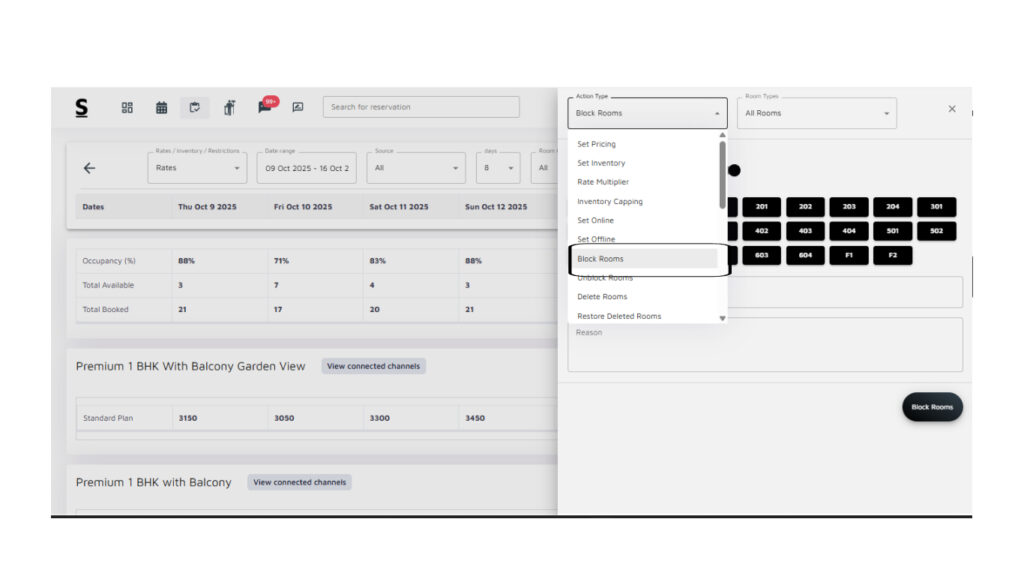Click the feedback/review icon
Viewport: 1024px width, 576px height.
(297, 107)
